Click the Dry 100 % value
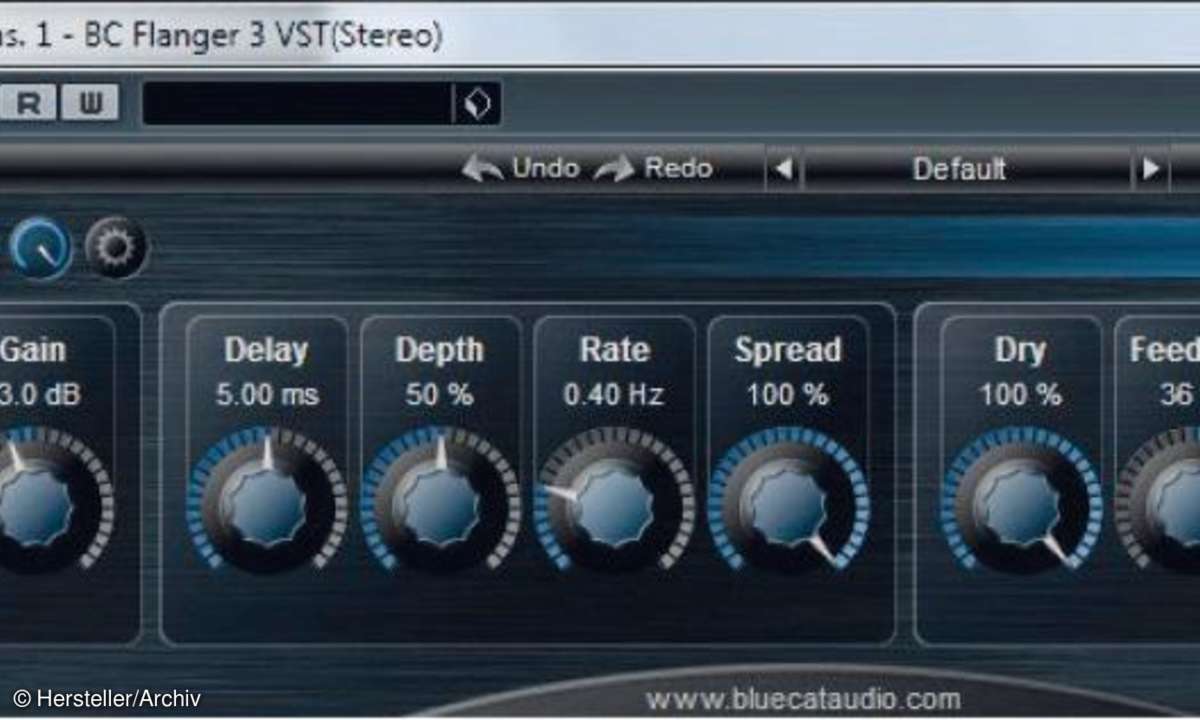Viewport: 1200px width, 720px height. 1021,395
